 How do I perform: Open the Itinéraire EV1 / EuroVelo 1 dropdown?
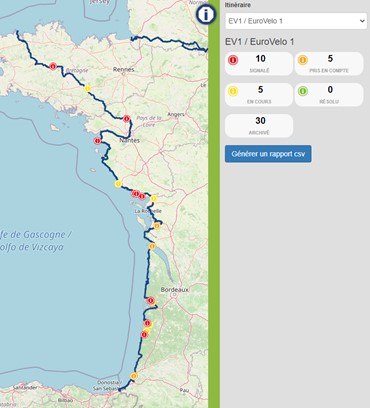click(x=296, y=21)
